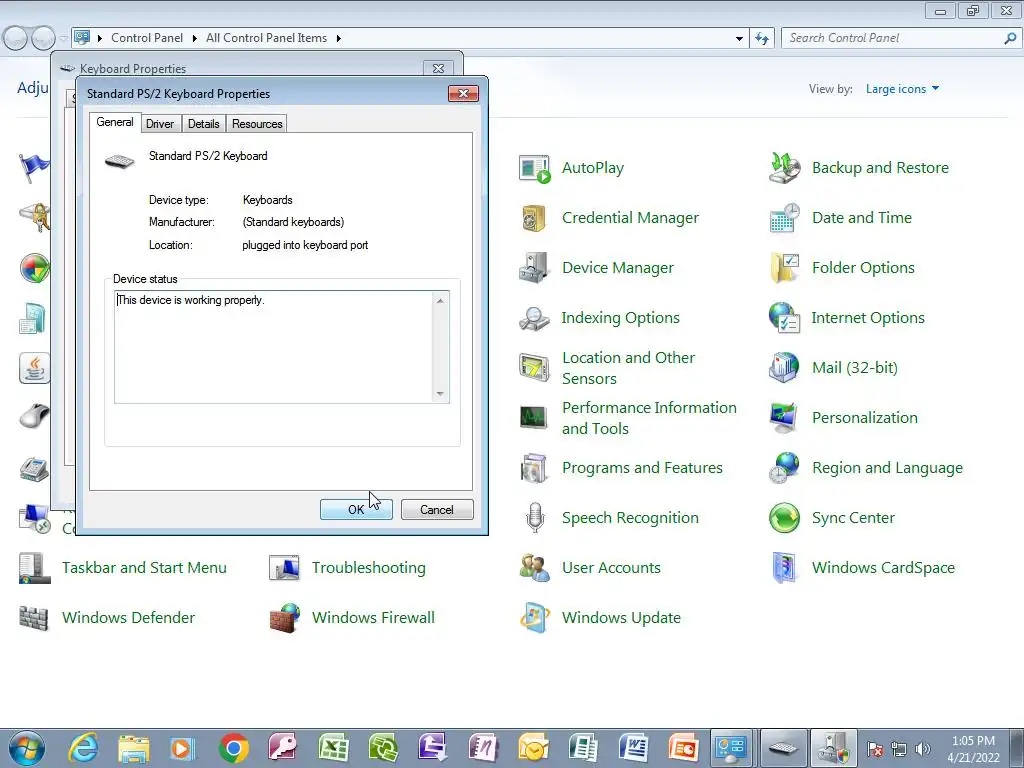This screenshot has height=768, width=1024.
Task: Click the Device status scroll down arrow
Action: (440, 394)
